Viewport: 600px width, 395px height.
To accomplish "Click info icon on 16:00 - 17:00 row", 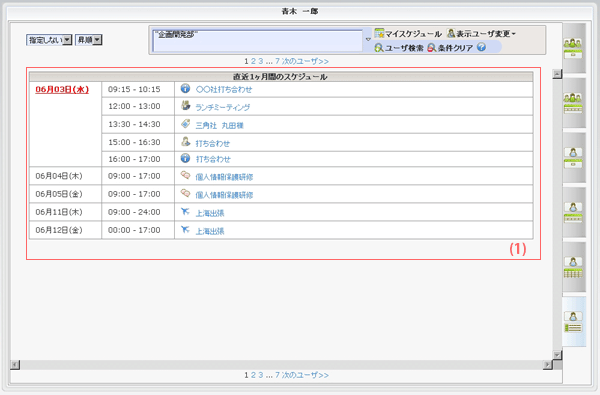I will point(185,158).
